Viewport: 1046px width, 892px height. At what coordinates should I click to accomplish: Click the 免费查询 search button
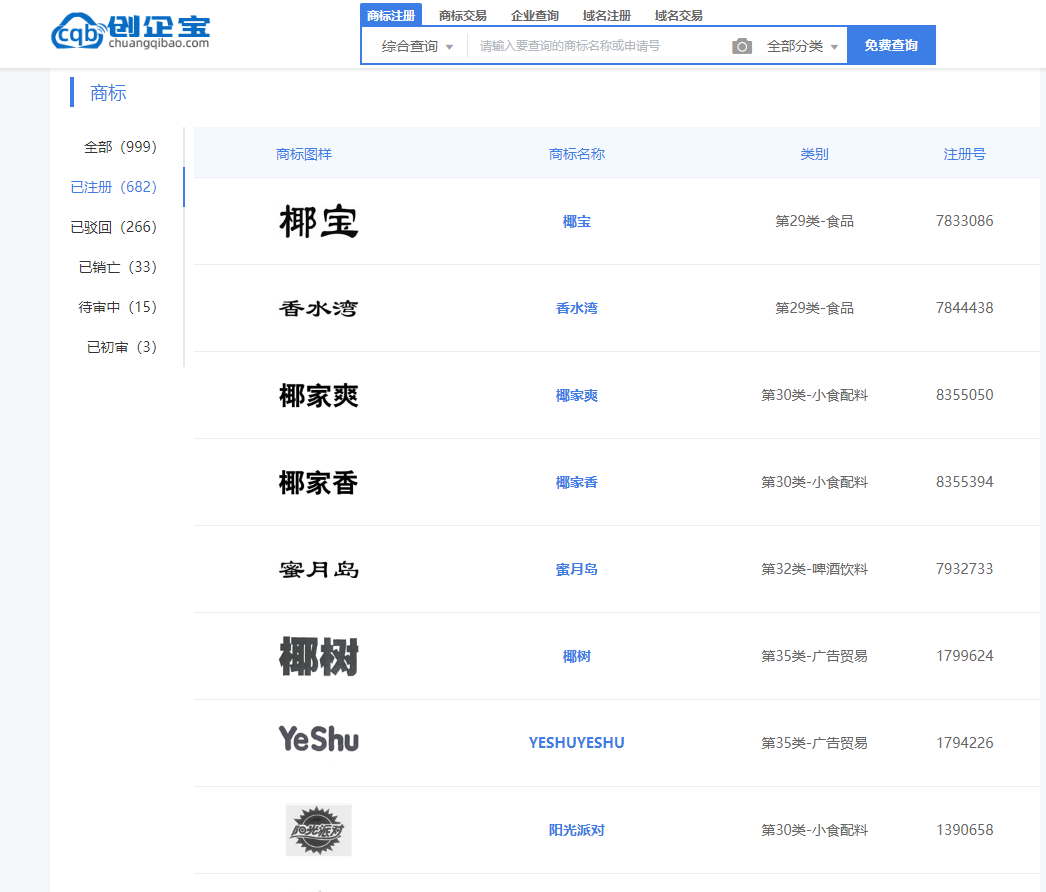coord(891,45)
